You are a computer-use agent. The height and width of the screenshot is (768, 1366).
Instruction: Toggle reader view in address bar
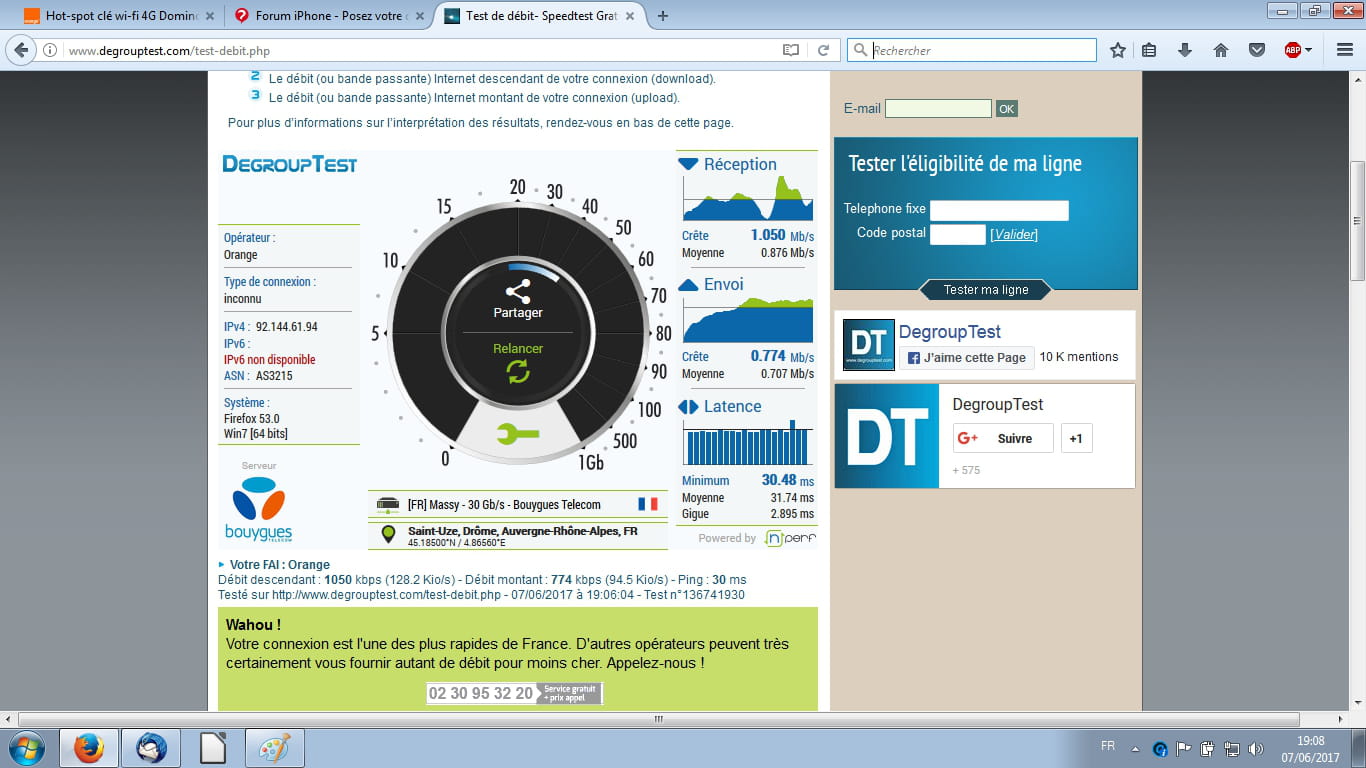point(791,50)
